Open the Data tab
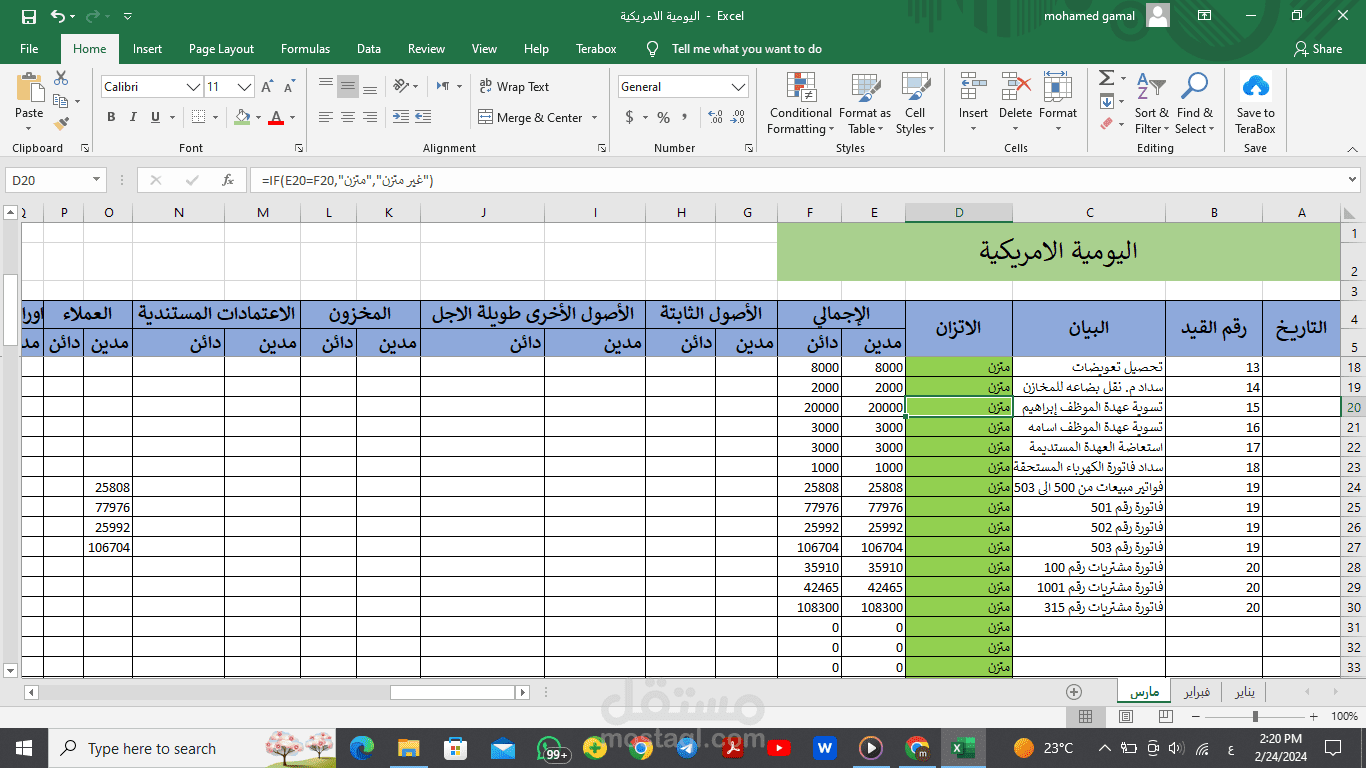The height and width of the screenshot is (768, 1366). (369, 49)
